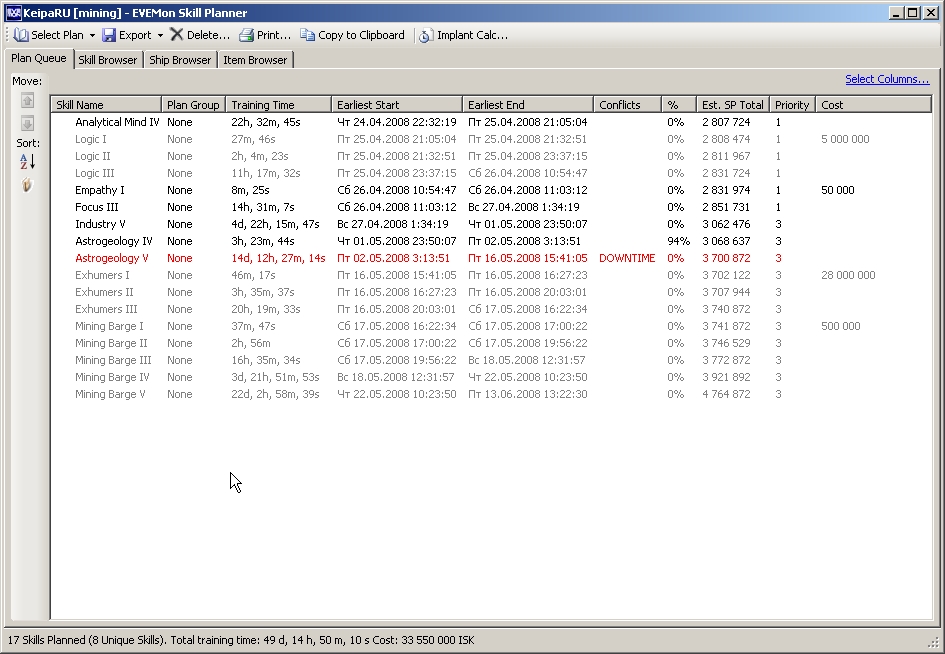This screenshot has width=945, height=654.
Task: Switch to the Plan Queue tab
Action: tap(39, 58)
